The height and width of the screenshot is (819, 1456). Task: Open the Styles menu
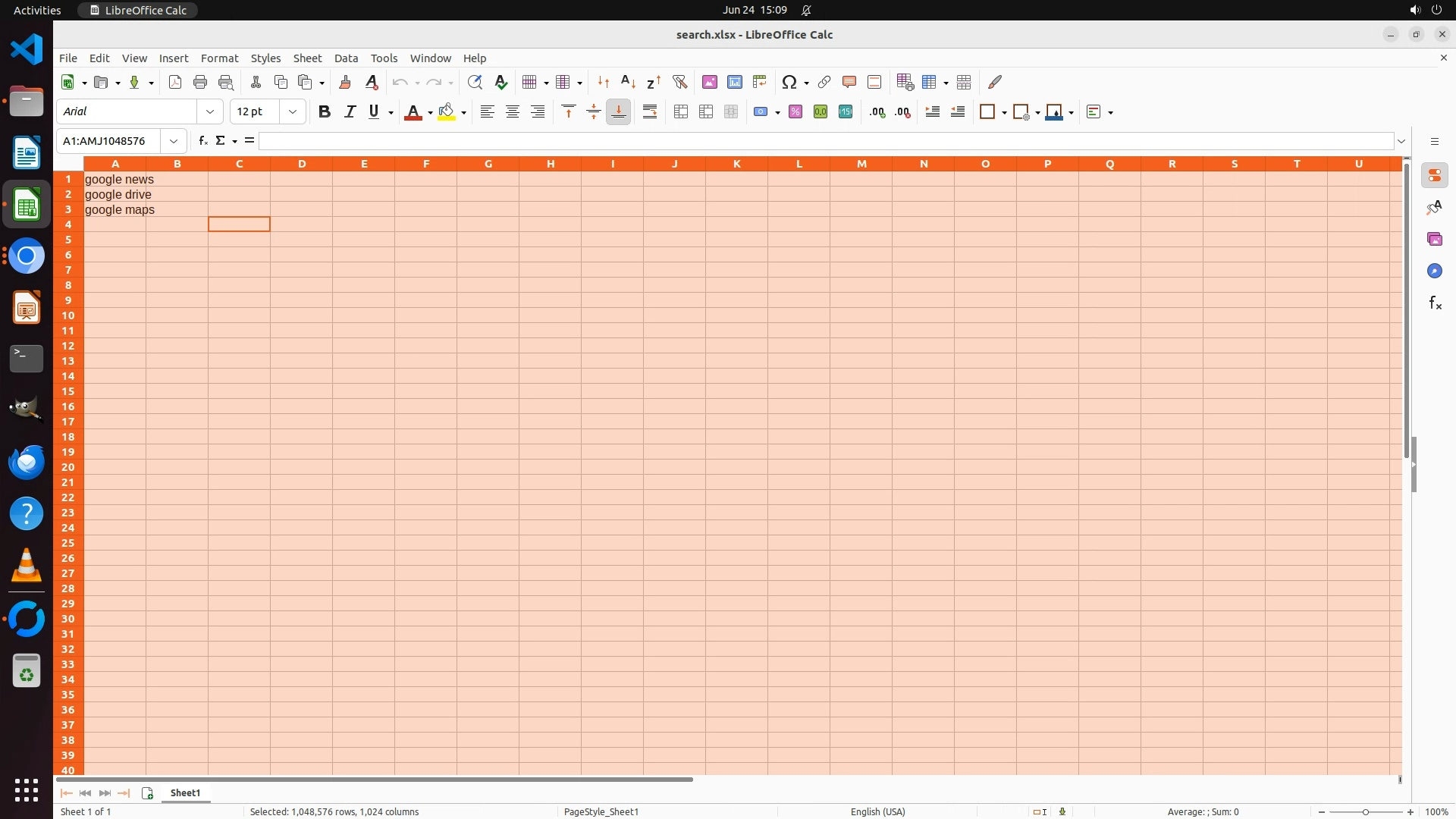click(265, 58)
